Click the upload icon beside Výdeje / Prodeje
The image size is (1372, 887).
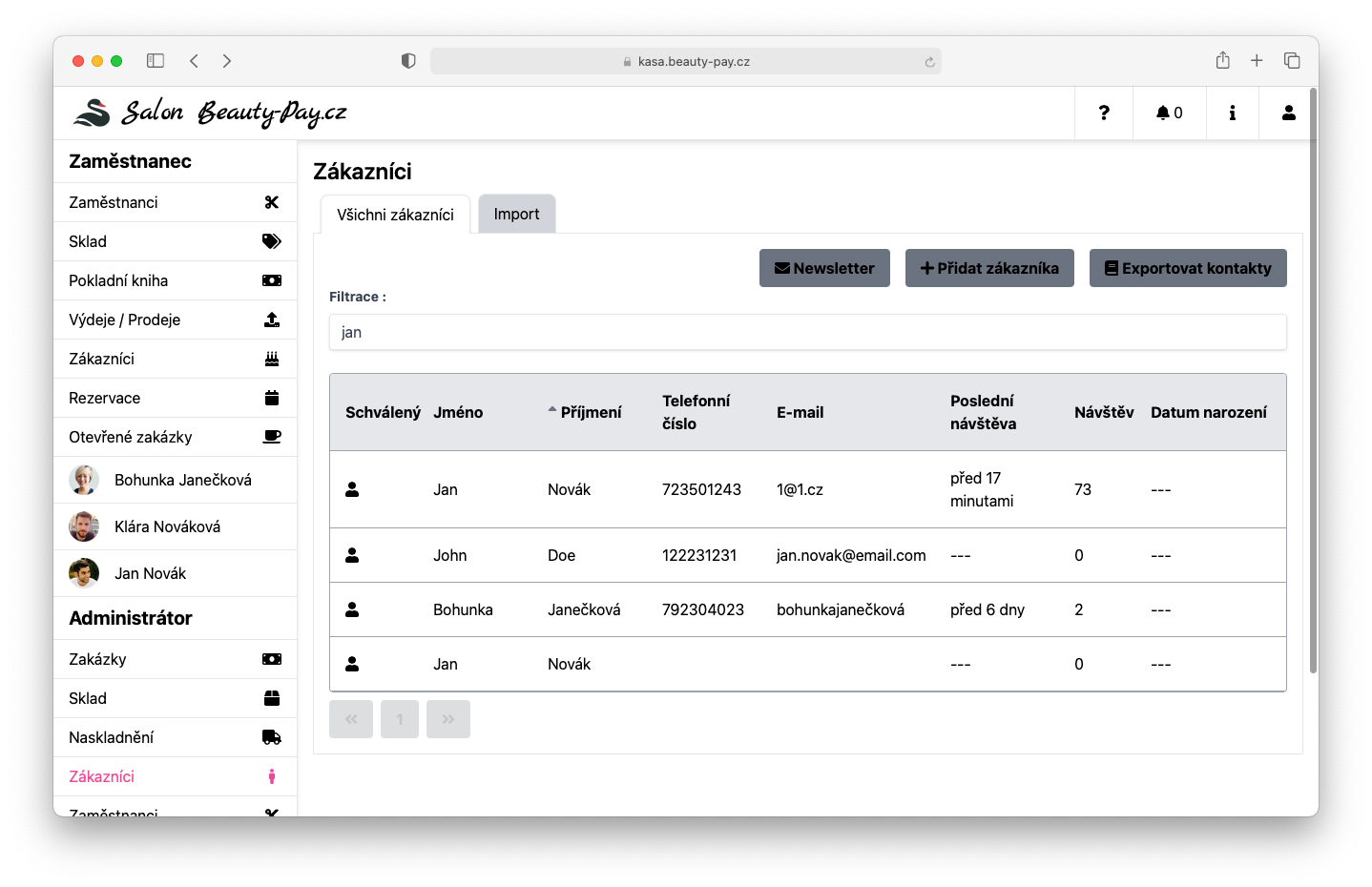[272, 320]
